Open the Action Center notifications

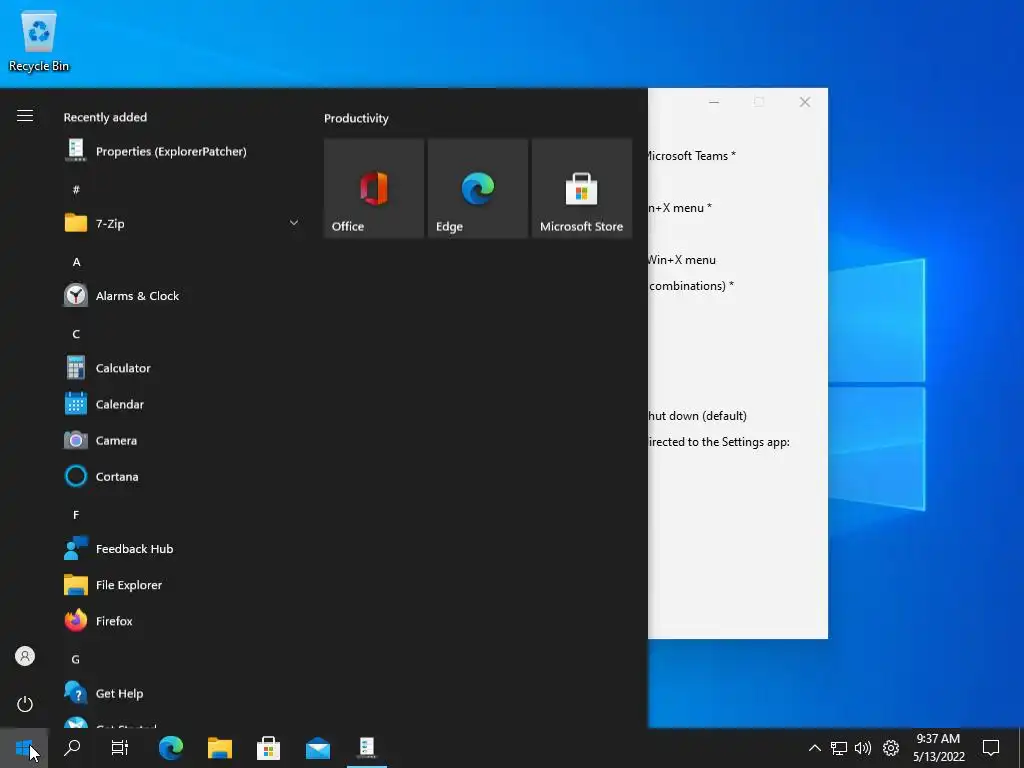point(991,748)
